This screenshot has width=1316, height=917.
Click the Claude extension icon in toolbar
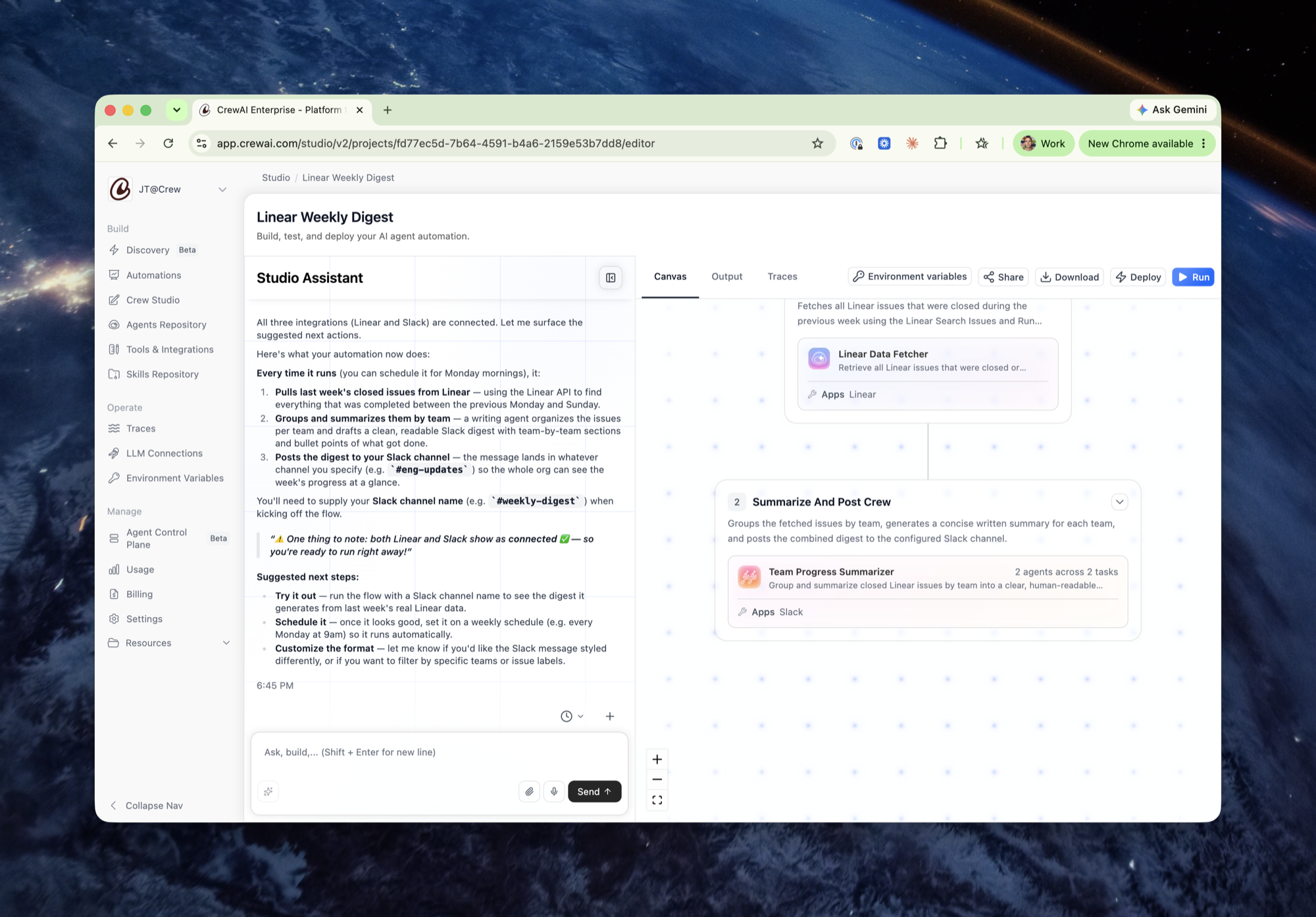912,143
